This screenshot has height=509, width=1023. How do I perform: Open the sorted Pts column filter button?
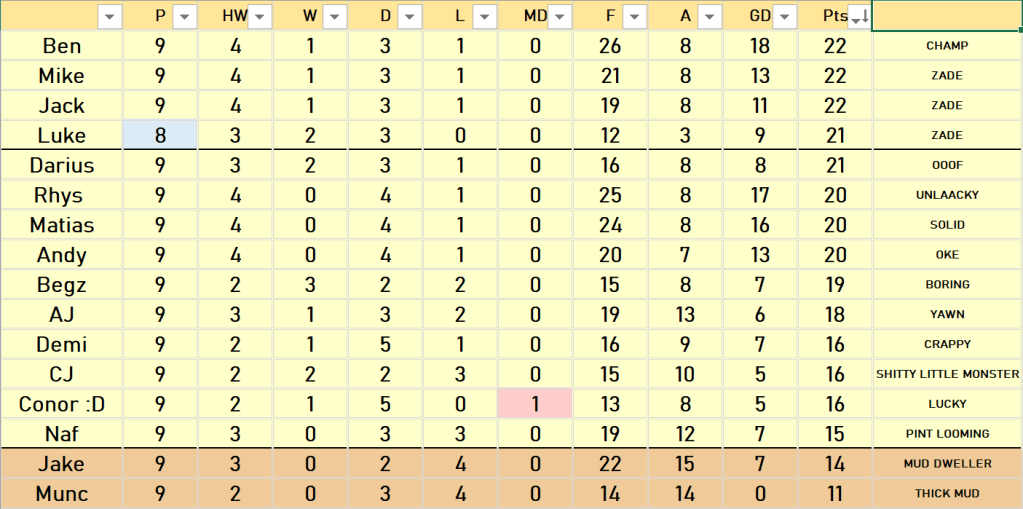(x=859, y=16)
